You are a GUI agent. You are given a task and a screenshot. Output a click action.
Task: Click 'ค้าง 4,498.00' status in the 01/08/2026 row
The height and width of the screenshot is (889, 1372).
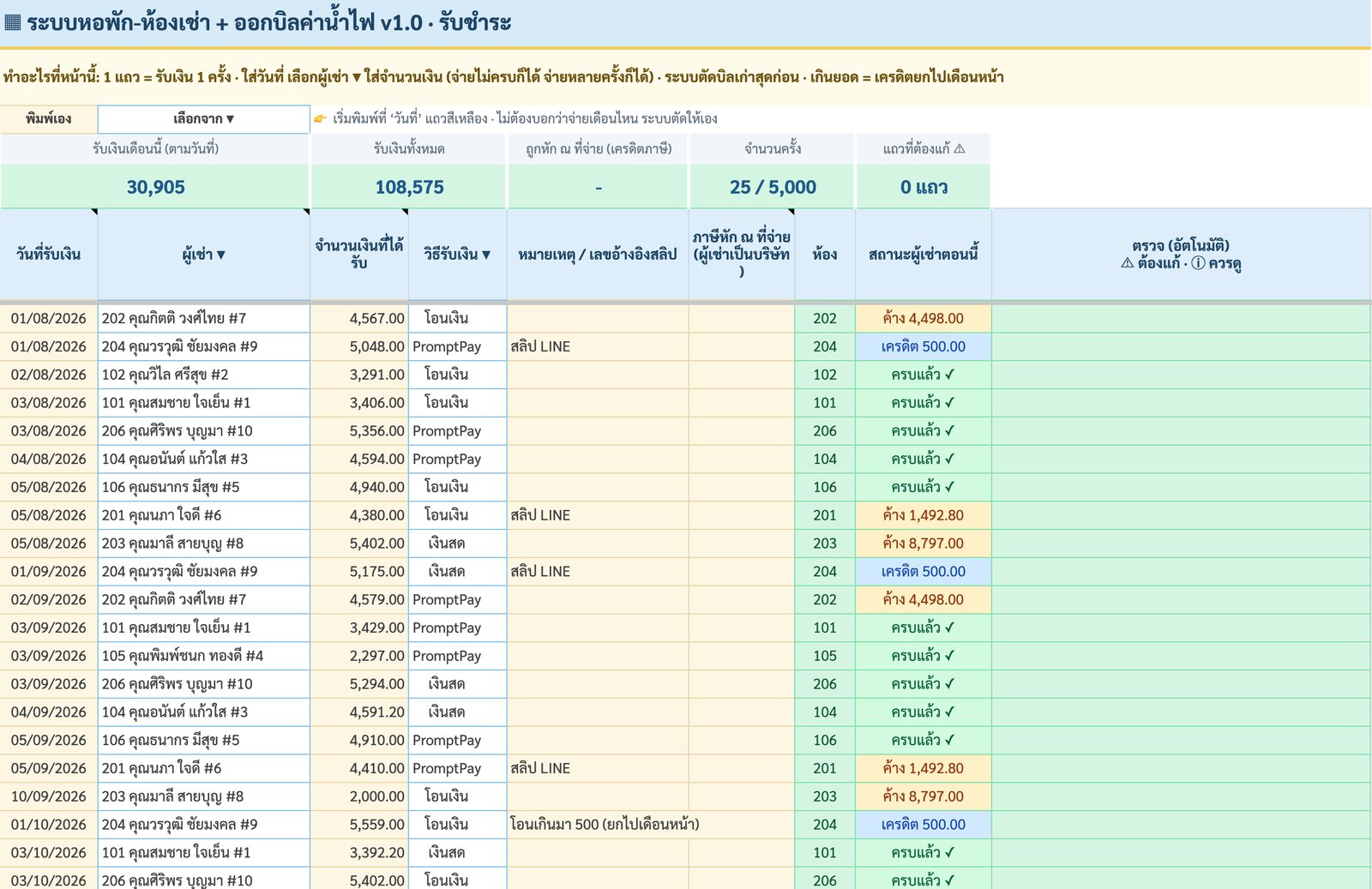924,318
